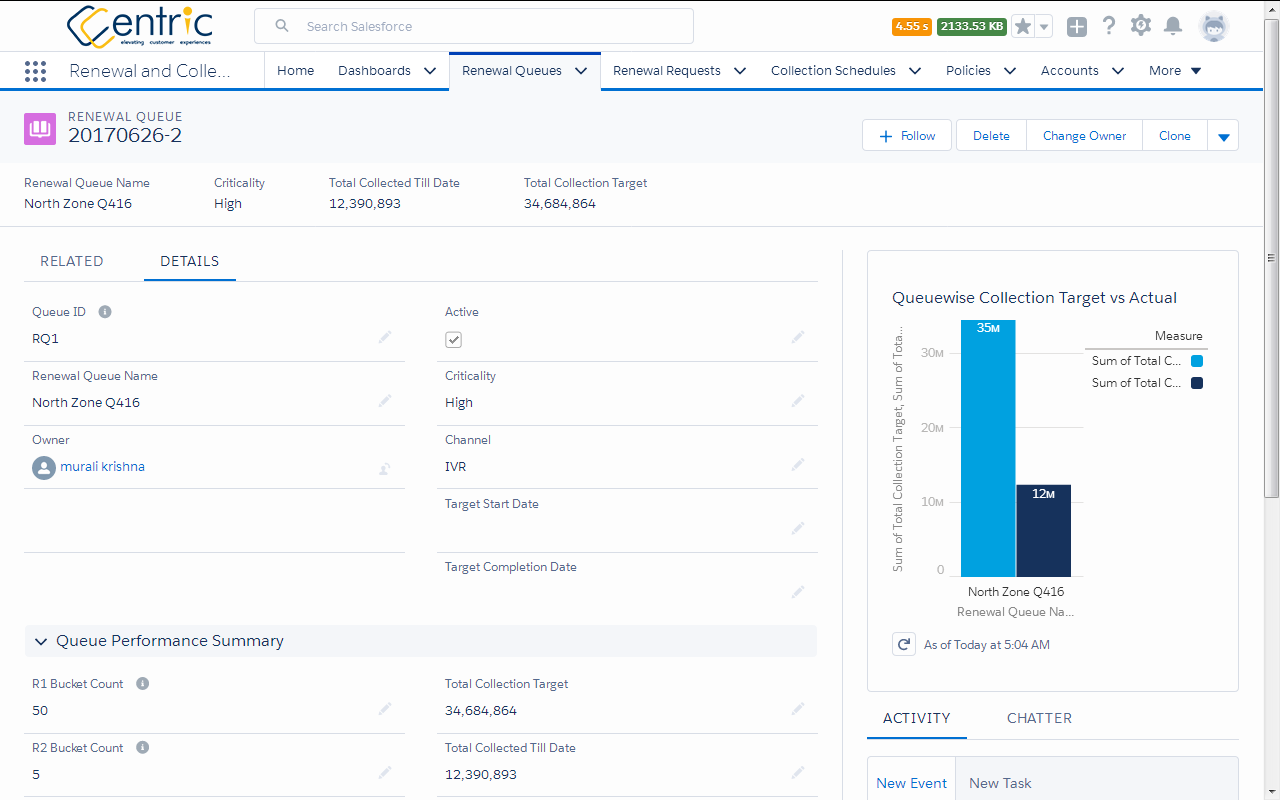Toggle the Active checkbox
Image resolution: width=1280 pixels, height=800 pixels.
click(454, 340)
